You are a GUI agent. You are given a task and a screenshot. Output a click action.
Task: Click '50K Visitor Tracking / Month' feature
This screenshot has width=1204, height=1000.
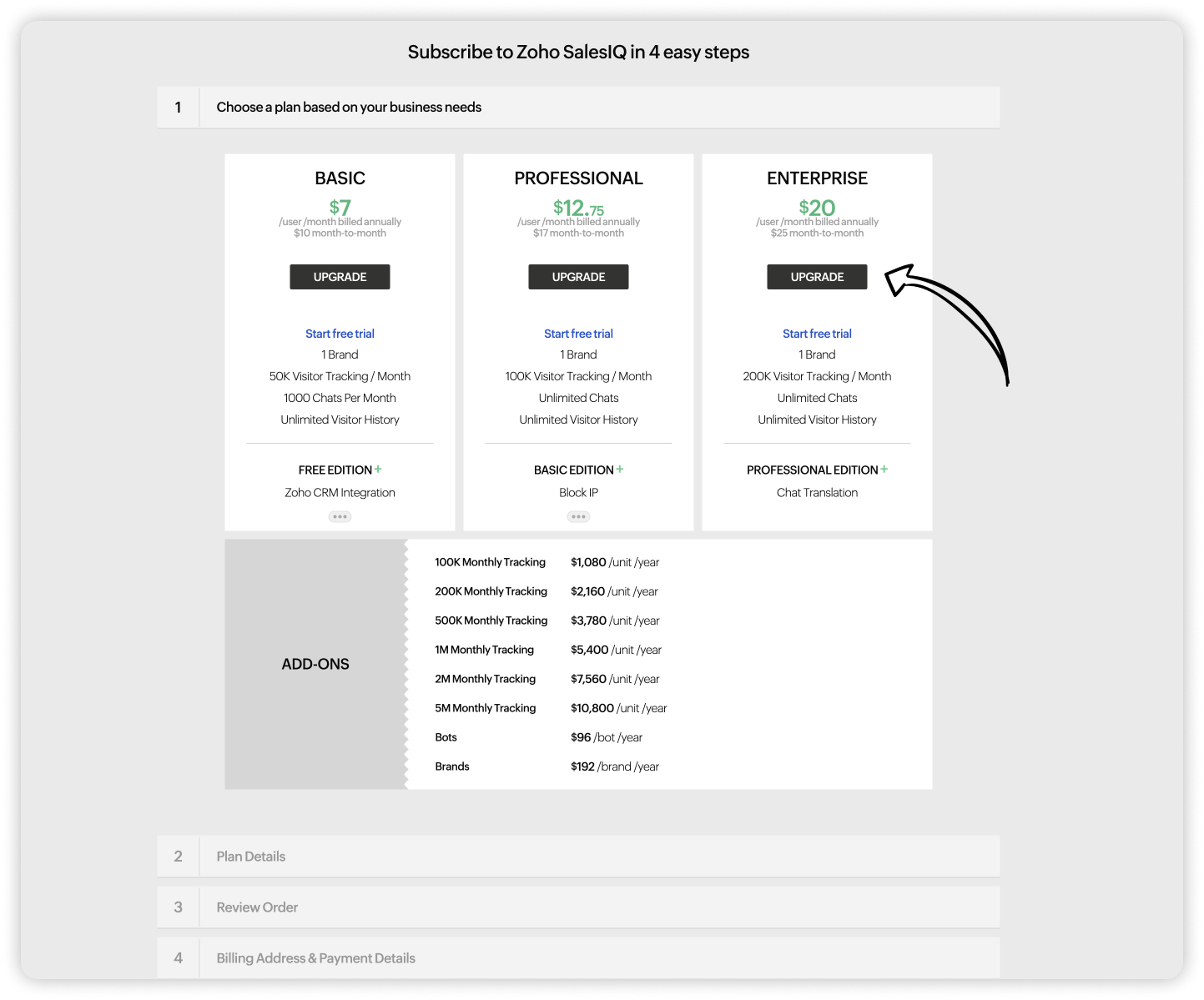[340, 376]
